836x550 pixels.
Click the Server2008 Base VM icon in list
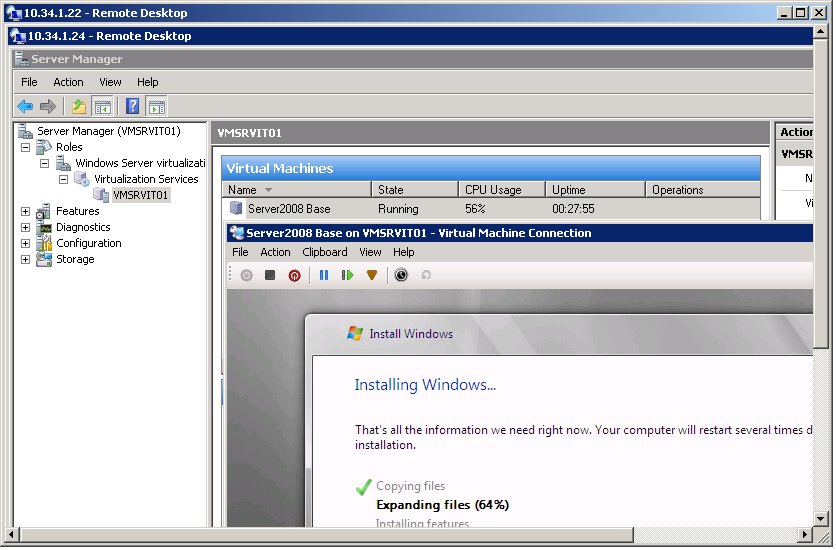click(x=236, y=208)
